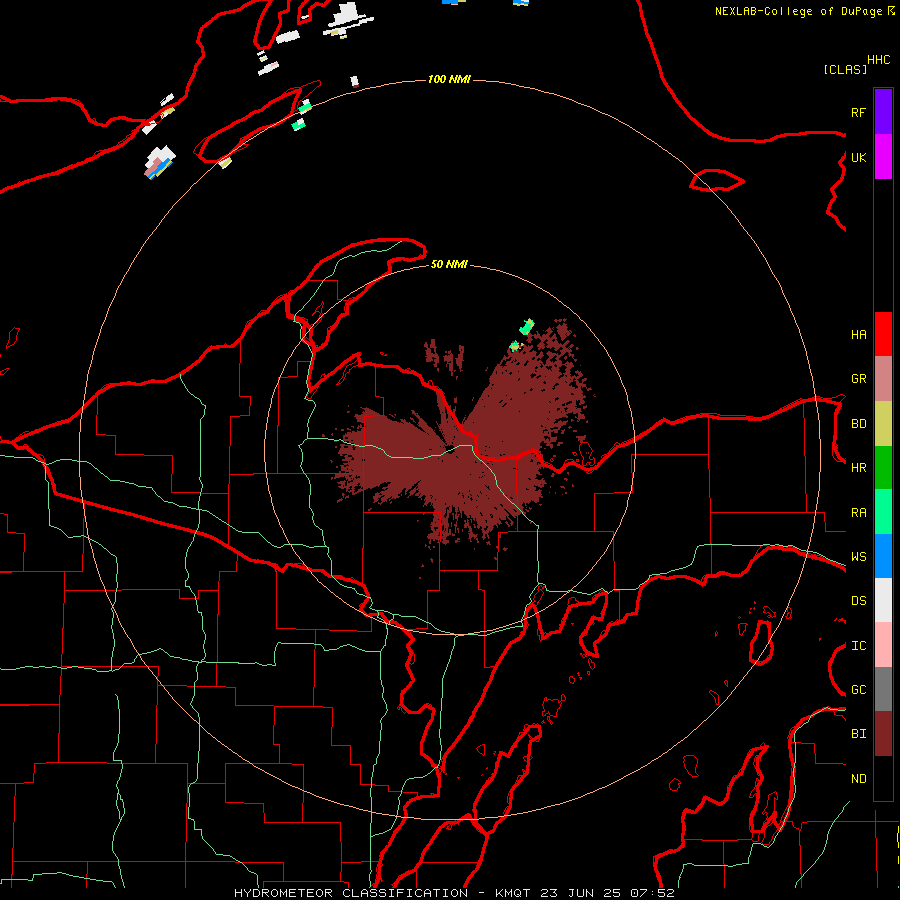Click the GC legend label
The width and height of the screenshot is (900, 900).
click(x=858, y=690)
